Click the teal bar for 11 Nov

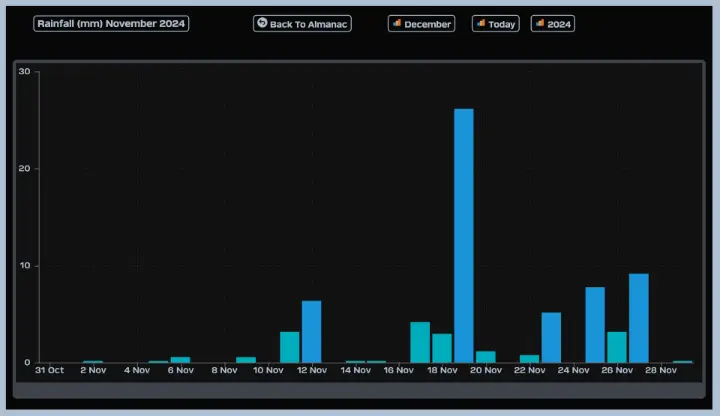[290, 347]
